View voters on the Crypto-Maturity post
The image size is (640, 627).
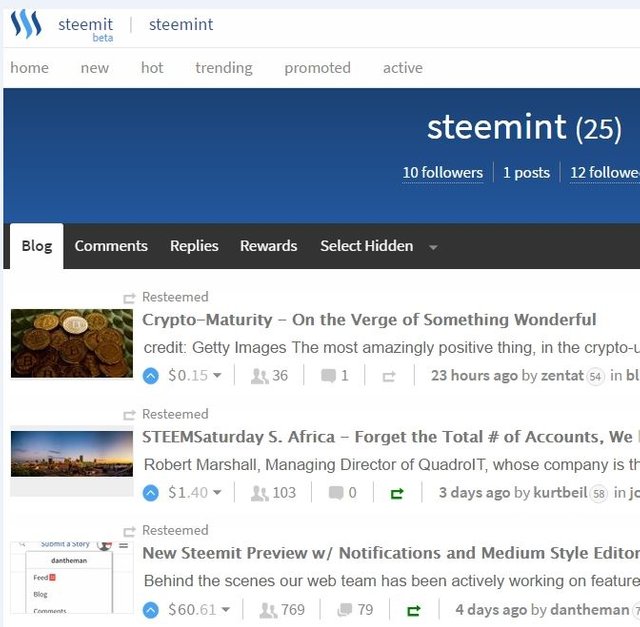(260, 376)
